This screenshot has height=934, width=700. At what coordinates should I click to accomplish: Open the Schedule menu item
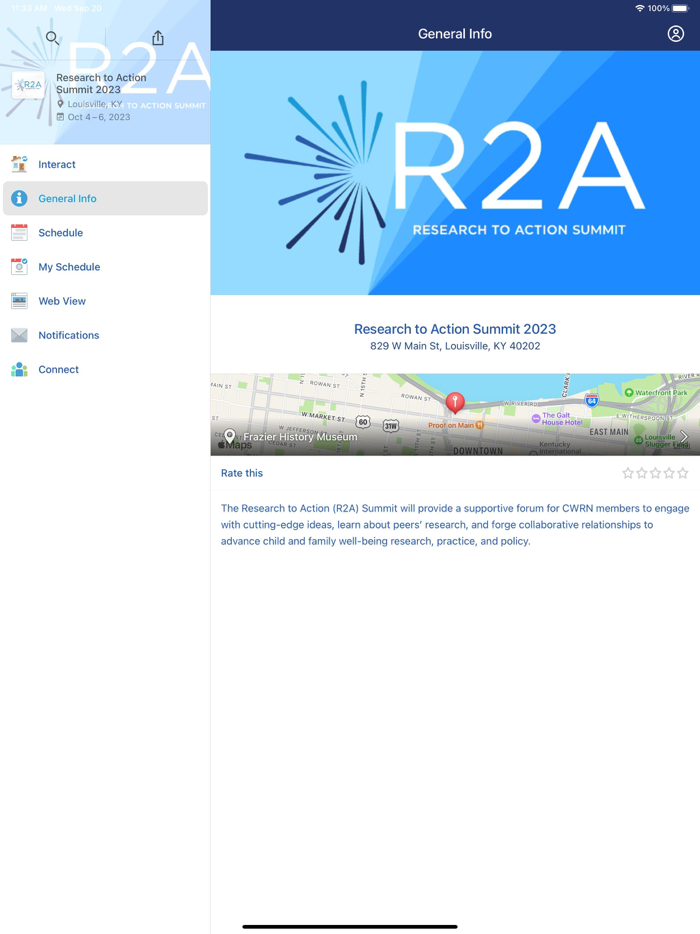coord(105,233)
